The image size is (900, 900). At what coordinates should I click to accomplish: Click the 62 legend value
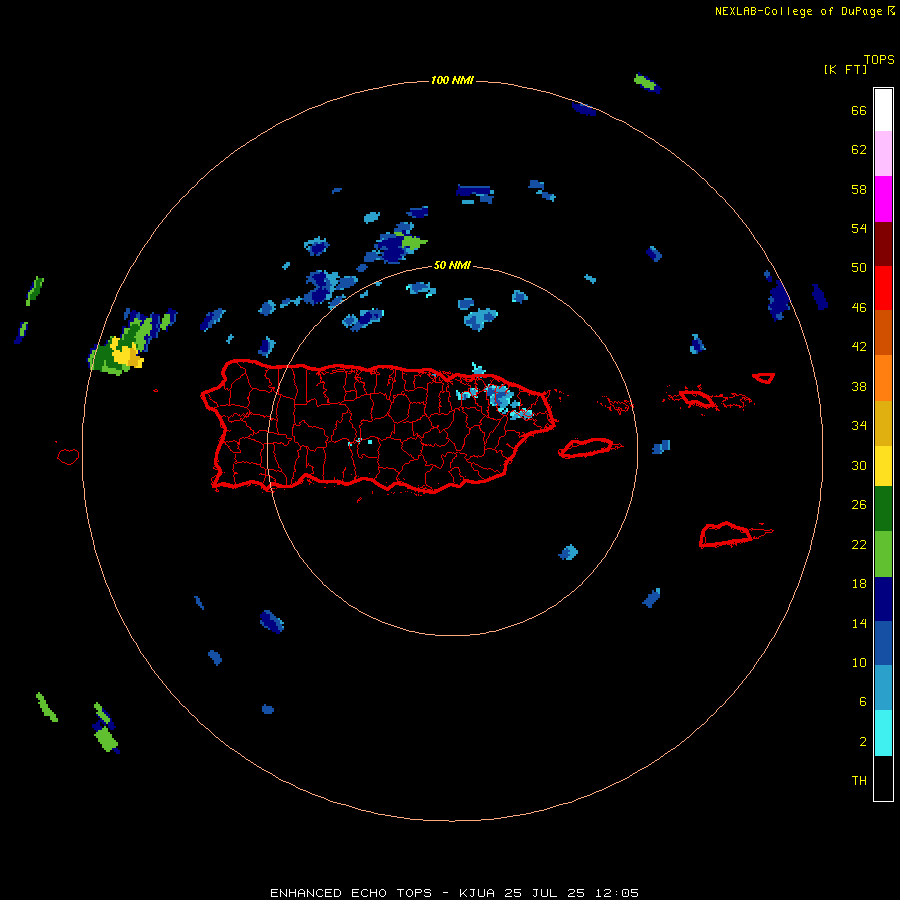(x=859, y=150)
